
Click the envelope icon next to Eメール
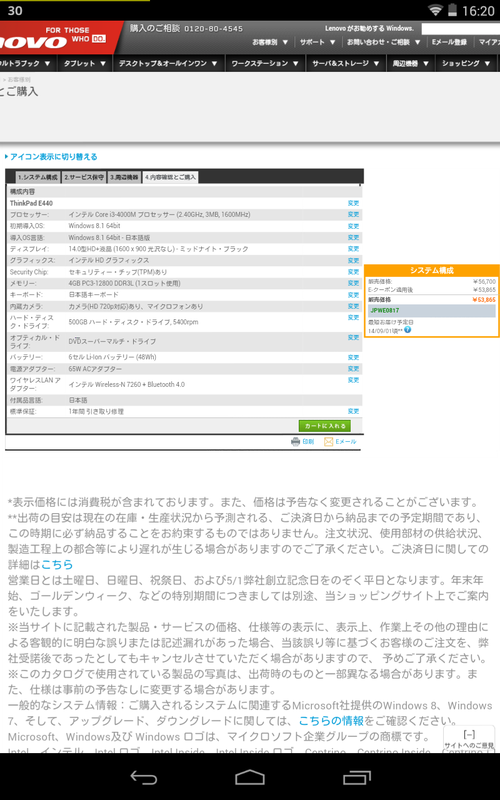(x=329, y=442)
